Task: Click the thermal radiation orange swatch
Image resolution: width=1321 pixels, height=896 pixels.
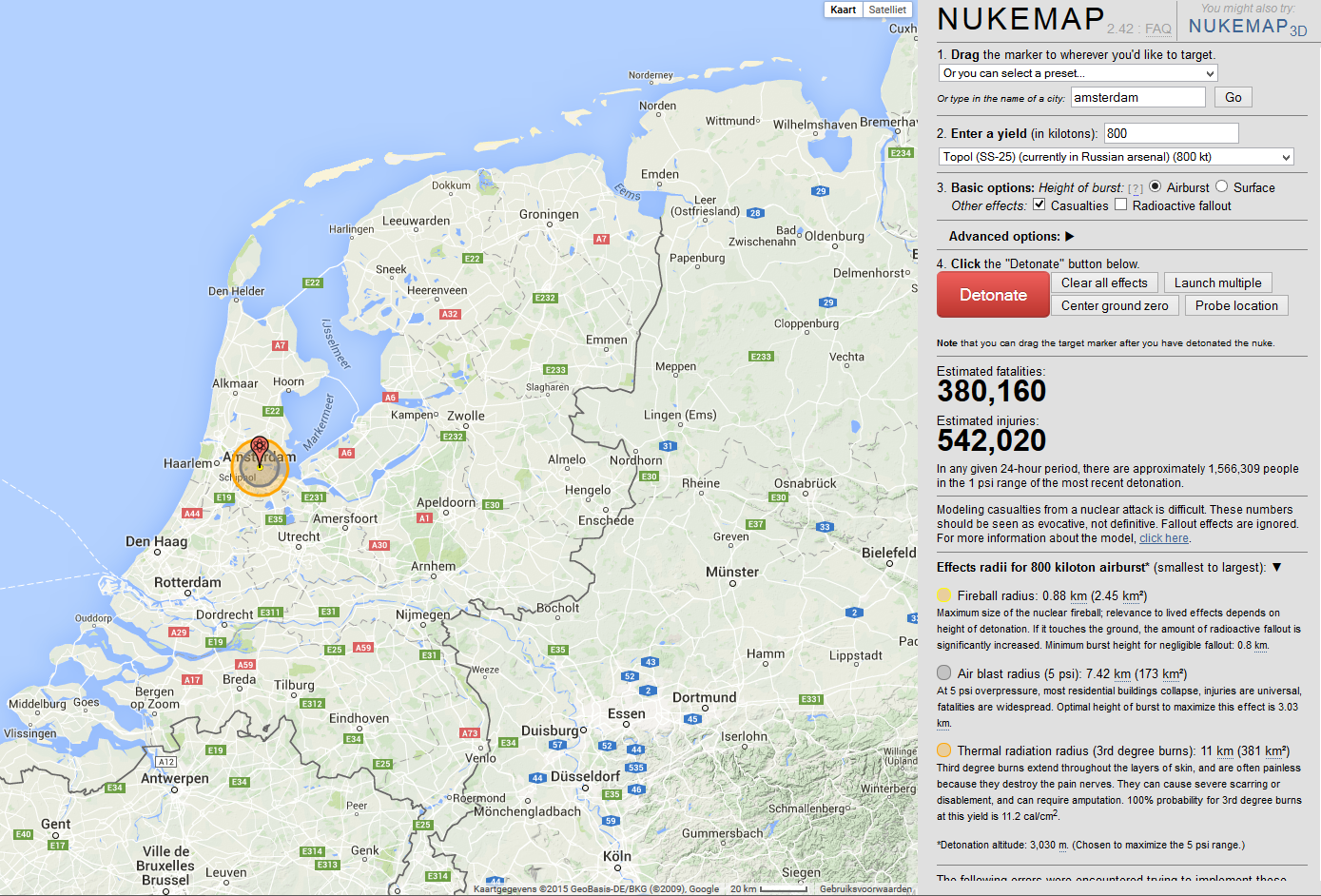Action: (x=943, y=750)
